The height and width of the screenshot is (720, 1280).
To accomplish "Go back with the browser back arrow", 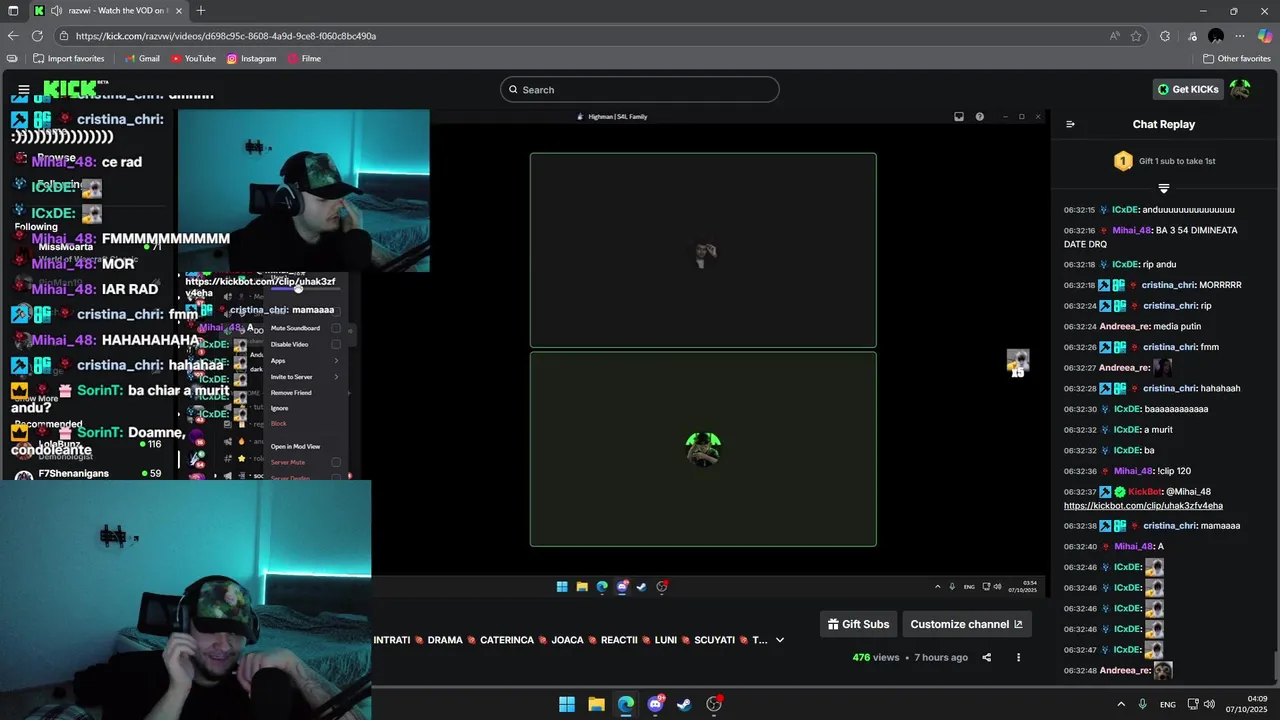I will coord(13,36).
